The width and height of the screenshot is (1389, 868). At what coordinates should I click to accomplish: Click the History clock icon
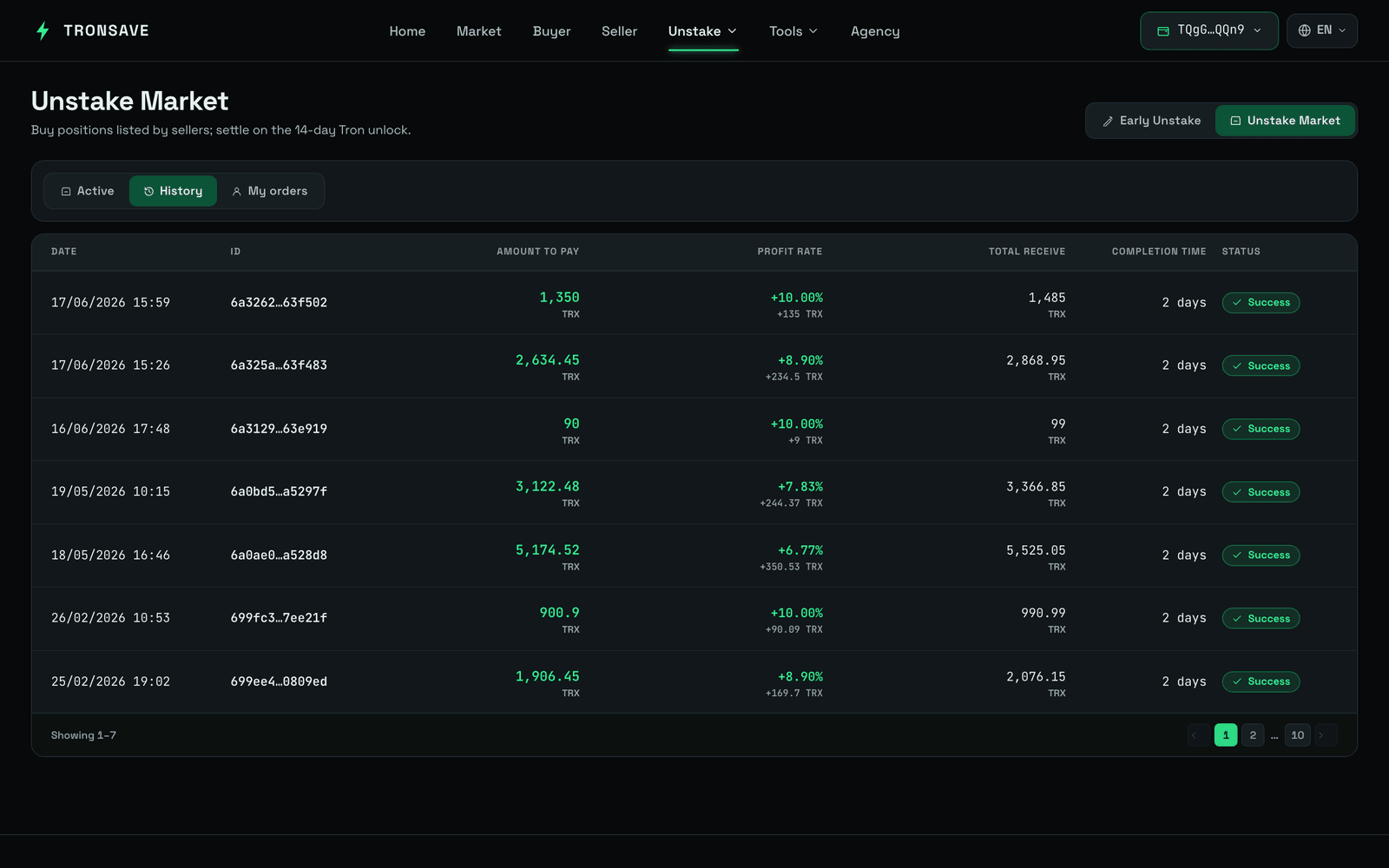click(x=148, y=191)
